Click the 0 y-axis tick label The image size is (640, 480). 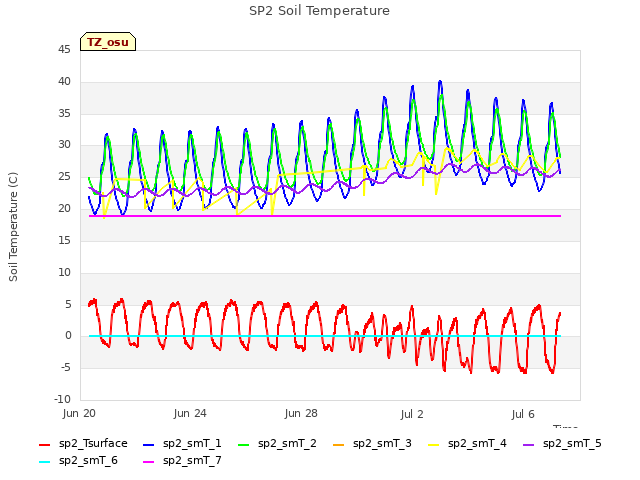68,336
